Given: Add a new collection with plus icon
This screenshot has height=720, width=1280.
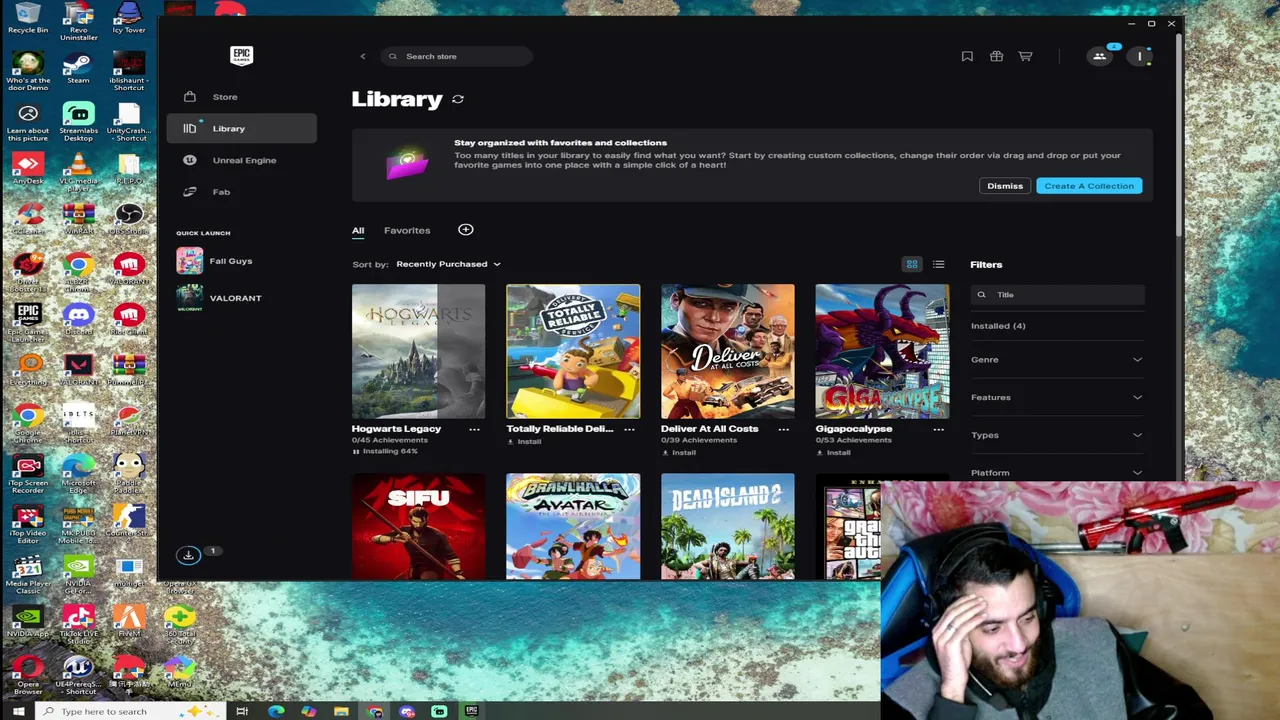Looking at the screenshot, I should tap(465, 230).
